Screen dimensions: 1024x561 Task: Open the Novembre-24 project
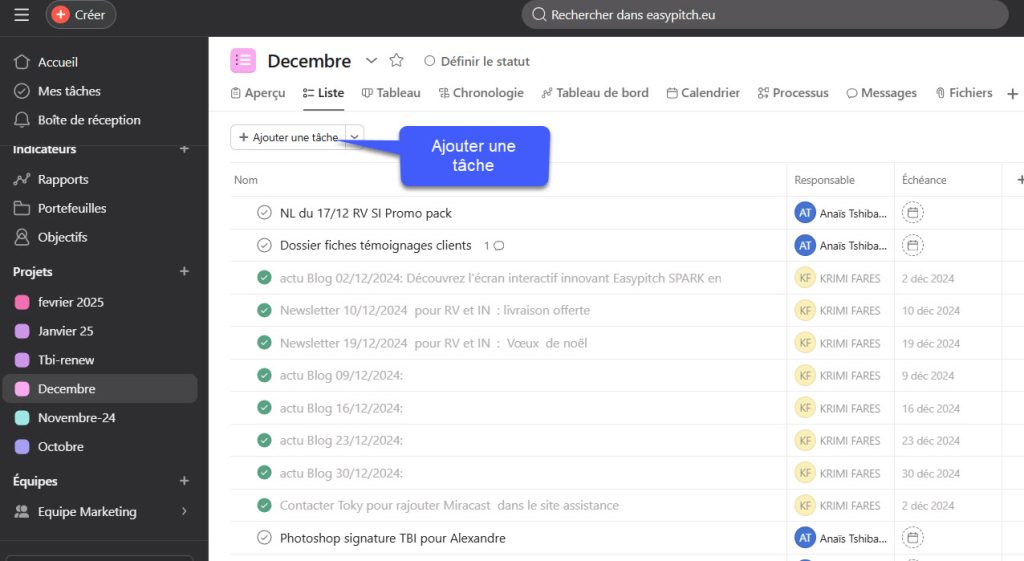tap(76, 417)
